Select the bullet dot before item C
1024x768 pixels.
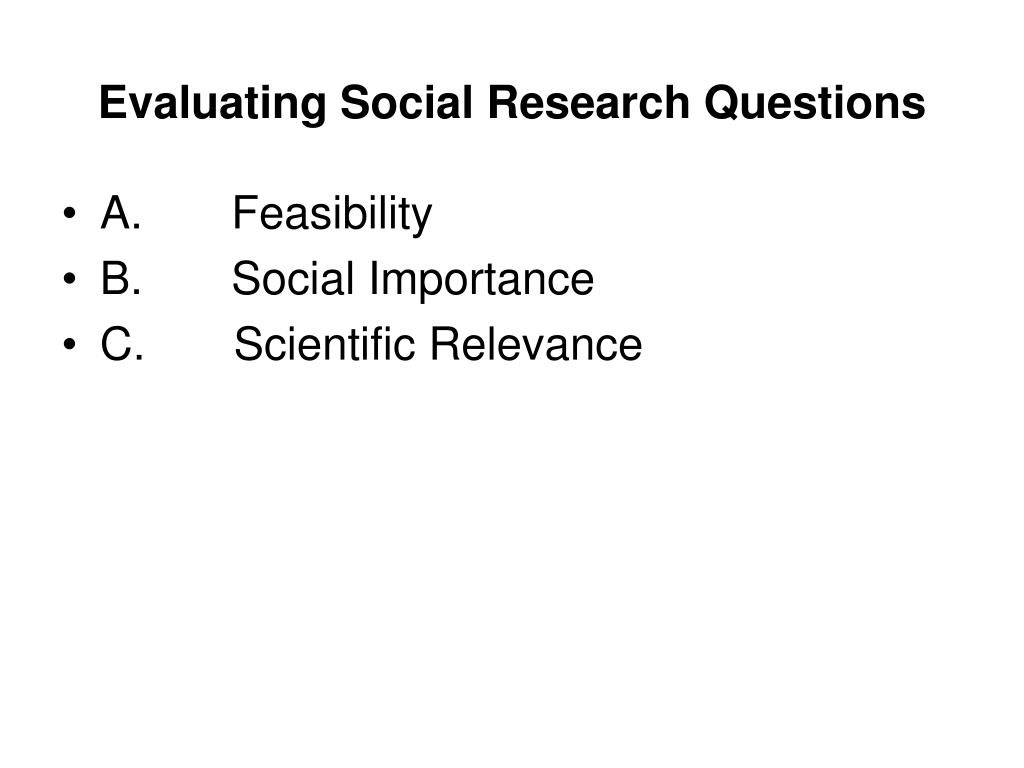coord(70,344)
